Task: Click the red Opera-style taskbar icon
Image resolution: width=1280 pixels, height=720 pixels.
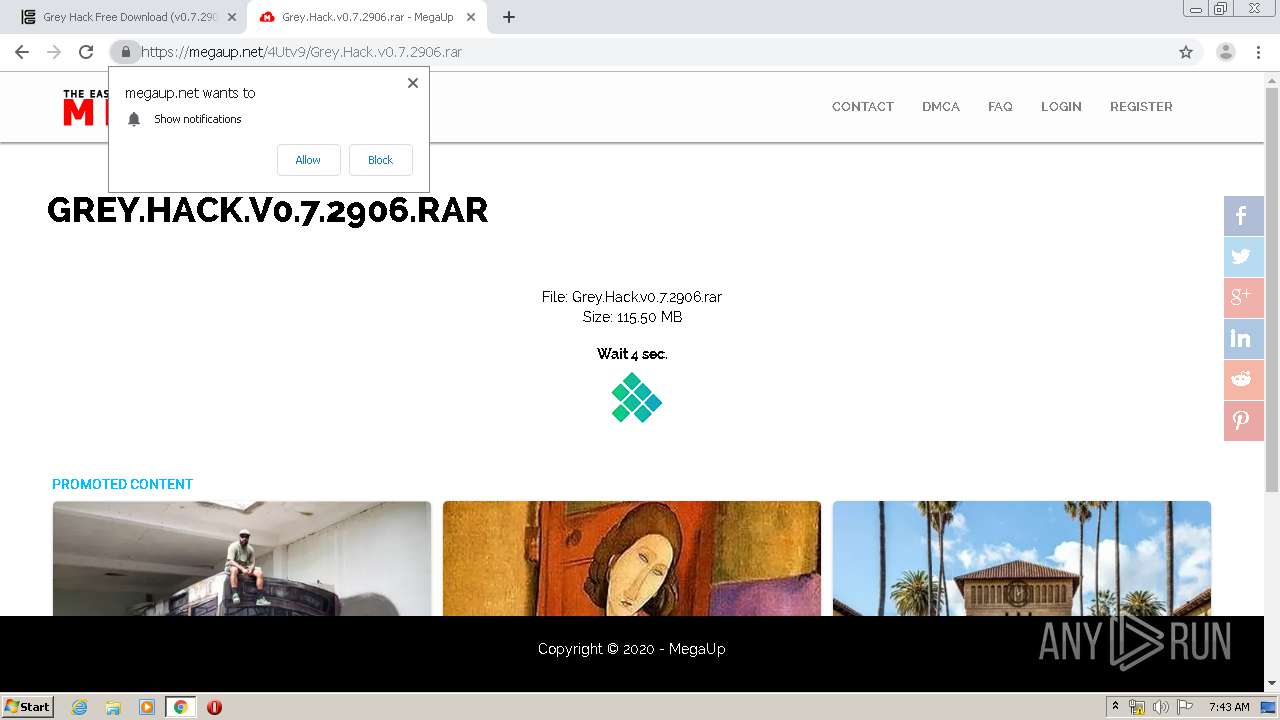Action: 214,707
